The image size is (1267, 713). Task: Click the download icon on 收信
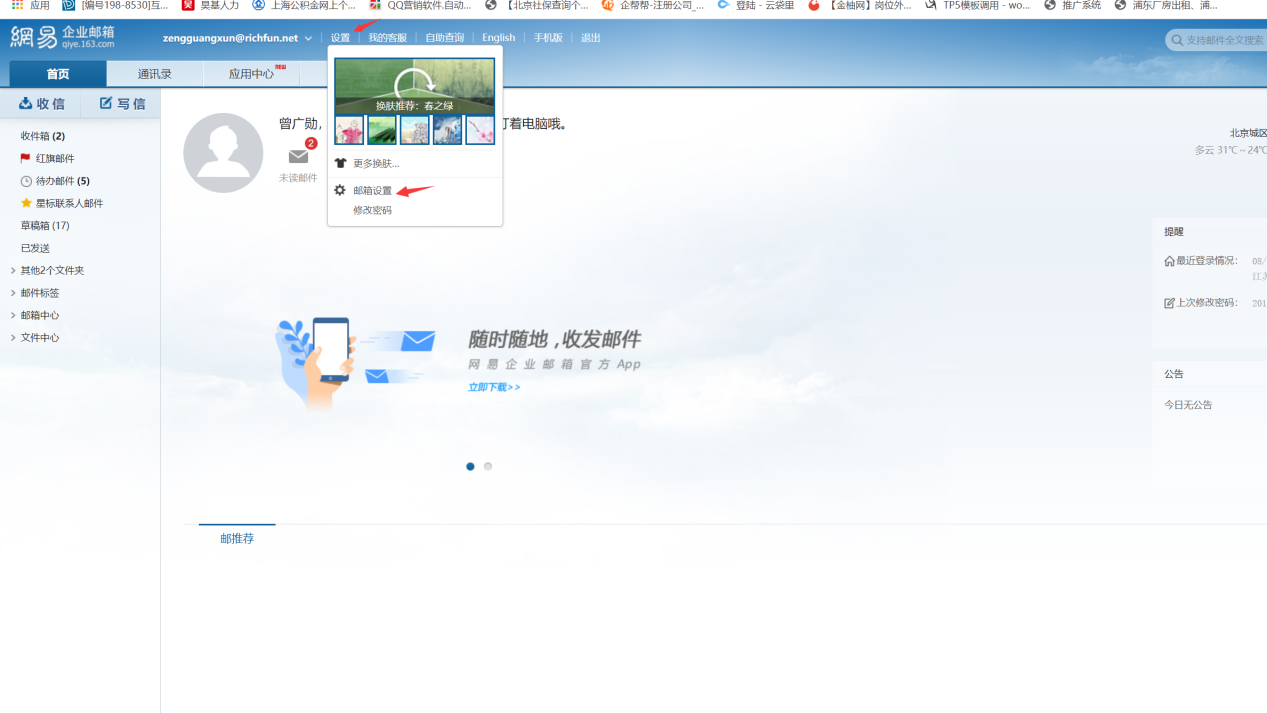tap(26, 103)
